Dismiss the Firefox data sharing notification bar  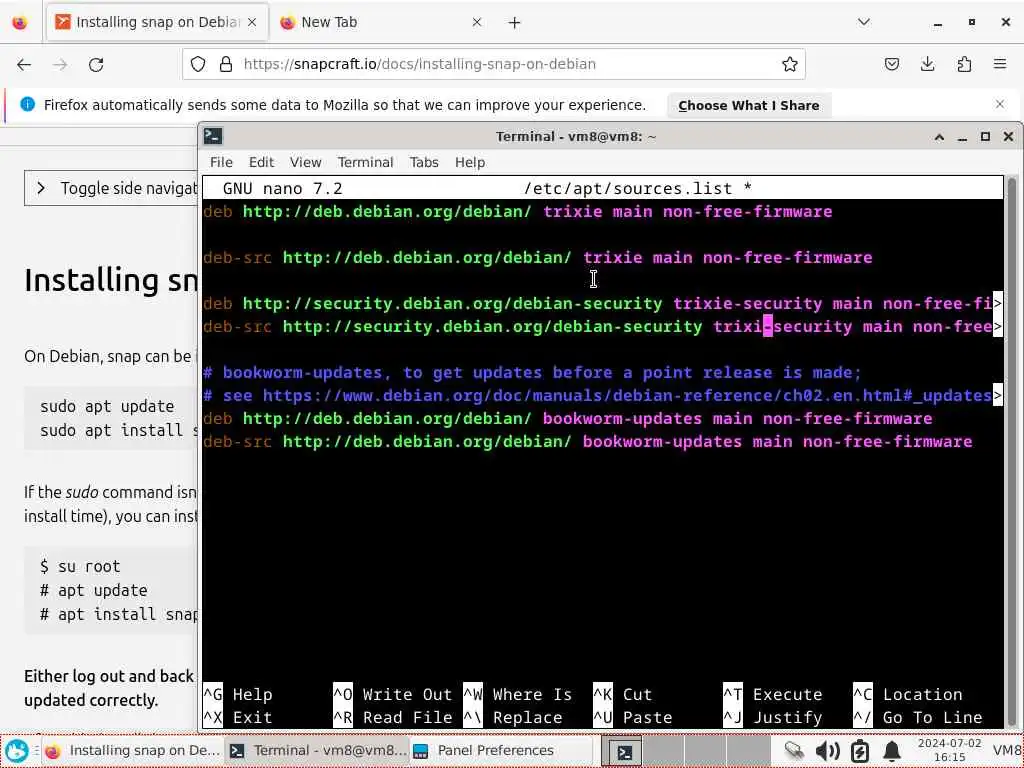1000,104
